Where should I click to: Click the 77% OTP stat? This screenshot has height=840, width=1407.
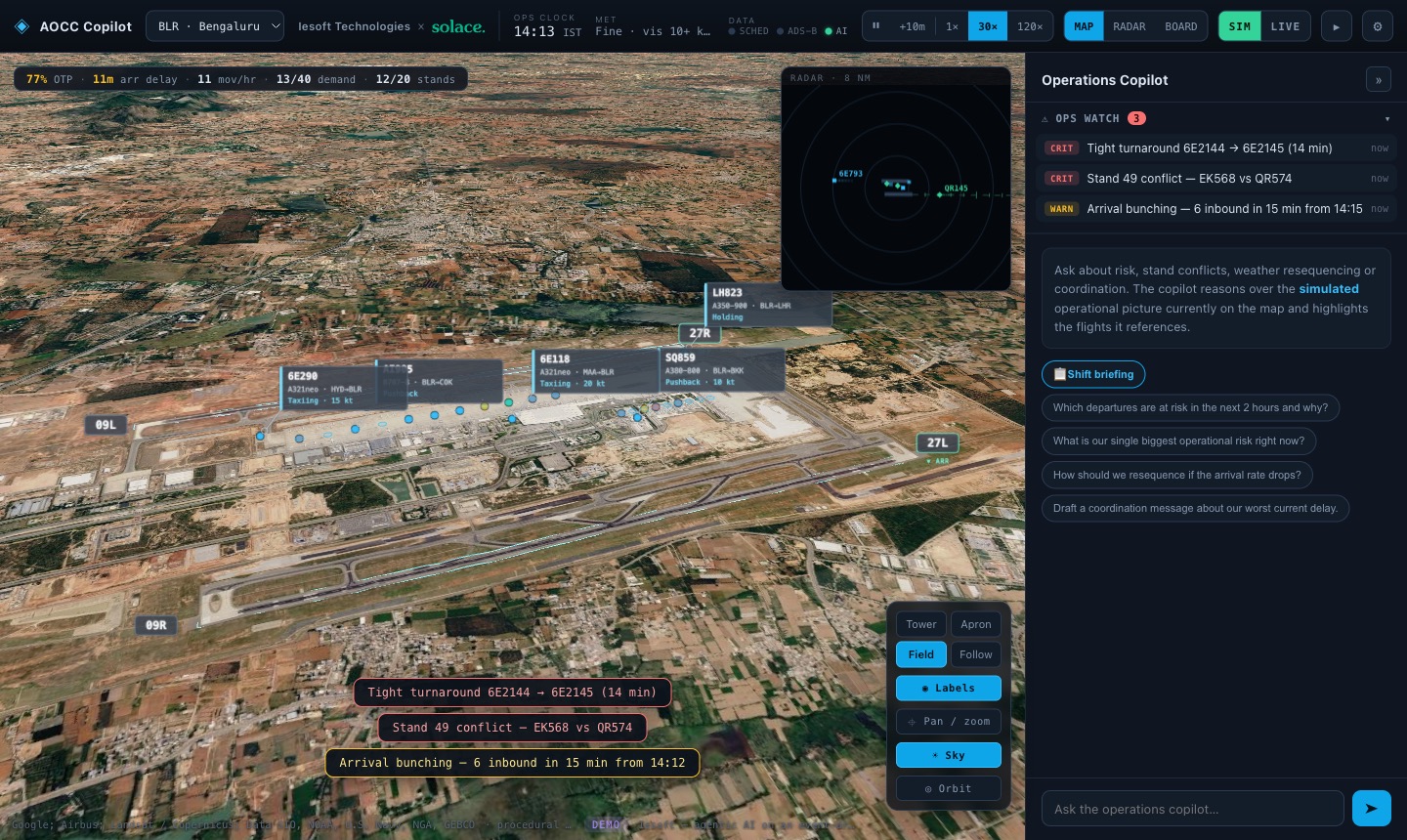coord(49,79)
